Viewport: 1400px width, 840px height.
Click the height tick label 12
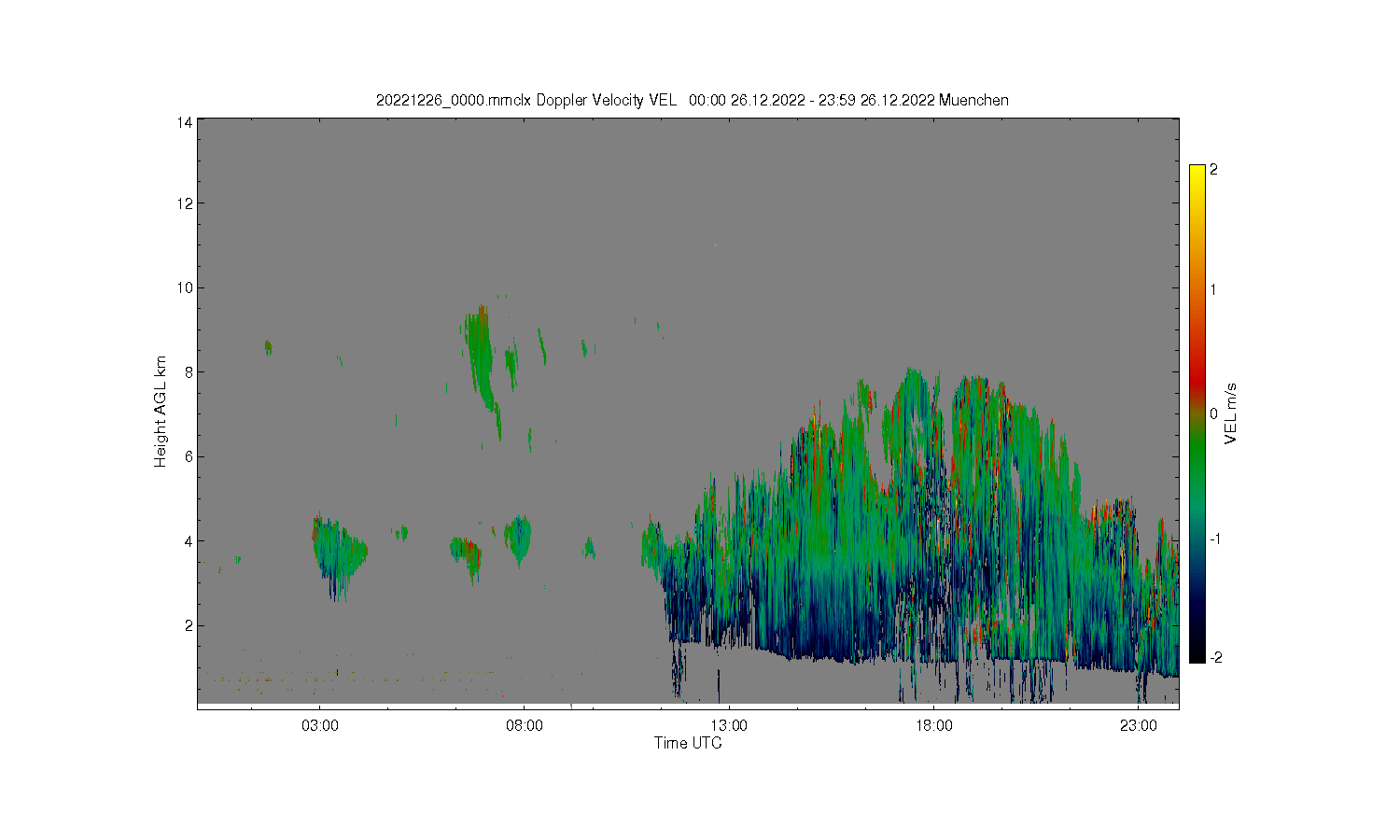coord(185,203)
